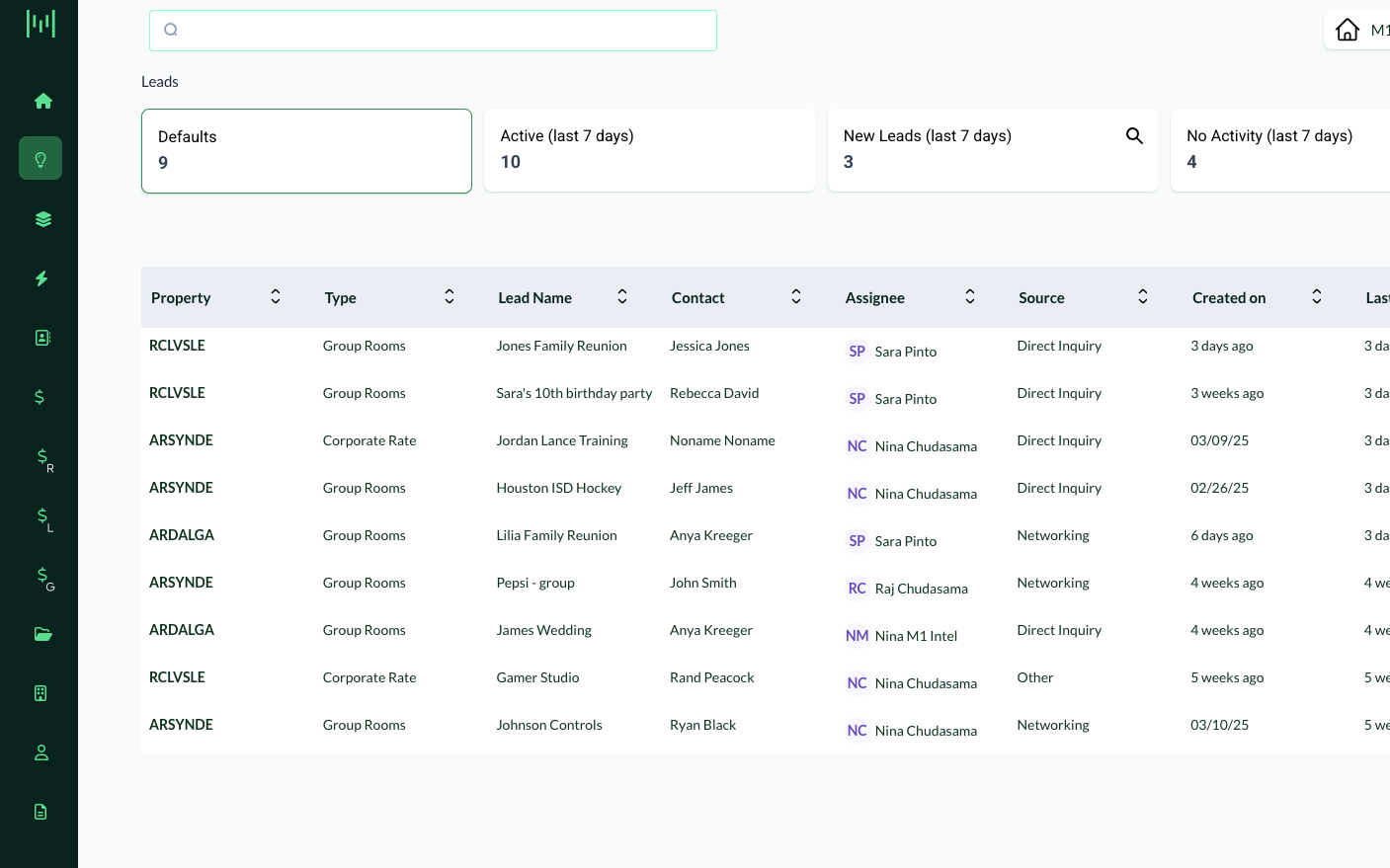Viewport: 1390px width, 868px height.
Task: Open the lightbulb Leads sidebar icon
Action: (x=41, y=159)
